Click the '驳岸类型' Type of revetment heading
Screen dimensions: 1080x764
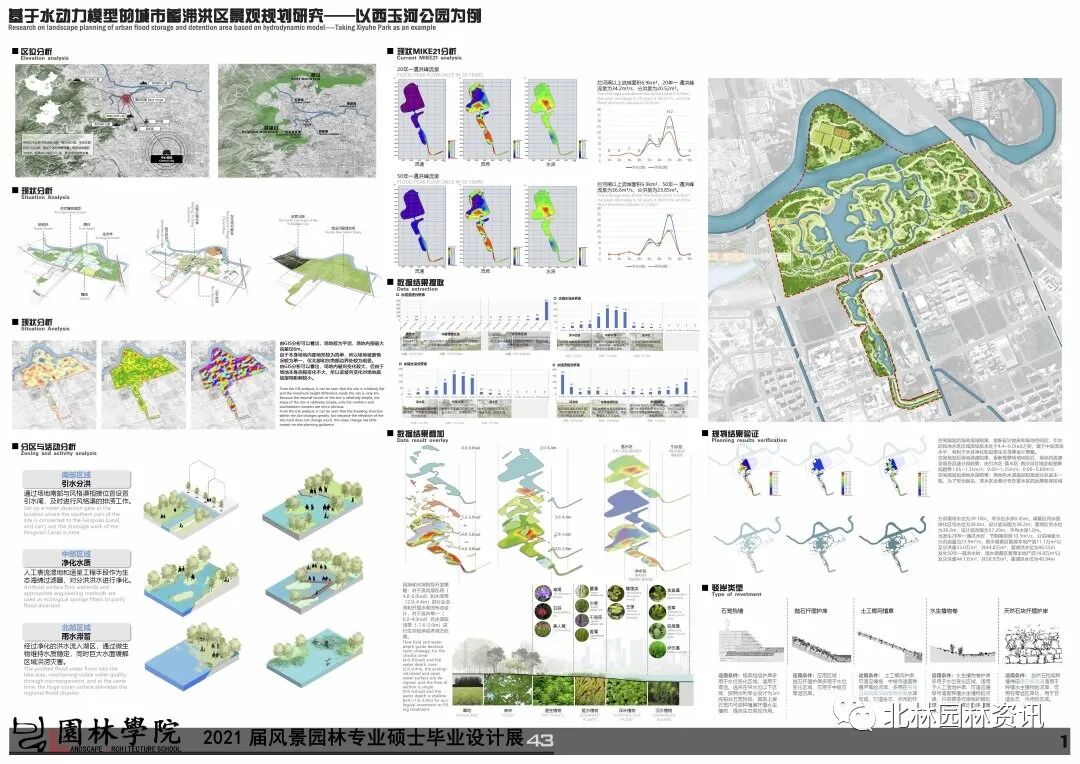pyautogui.click(x=727, y=588)
